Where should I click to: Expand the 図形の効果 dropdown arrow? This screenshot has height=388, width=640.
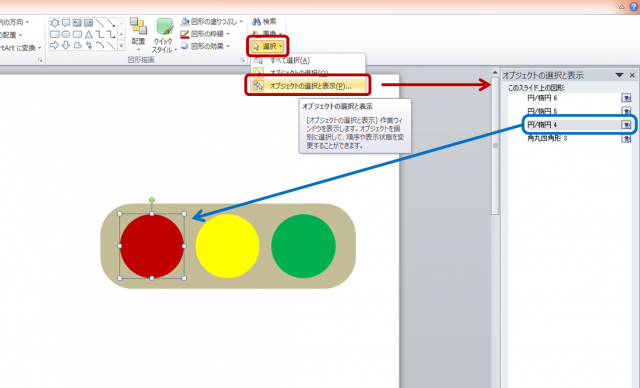click(228, 46)
